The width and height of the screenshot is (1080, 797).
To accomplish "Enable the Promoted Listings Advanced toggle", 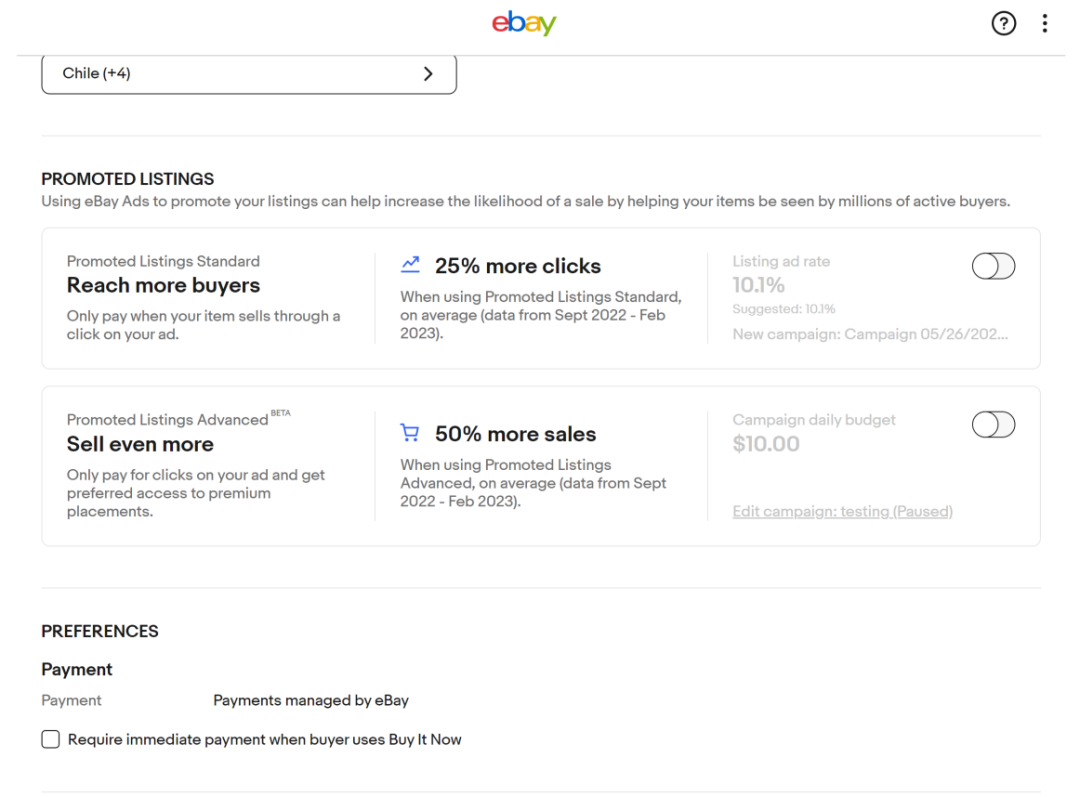I will 992,425.
